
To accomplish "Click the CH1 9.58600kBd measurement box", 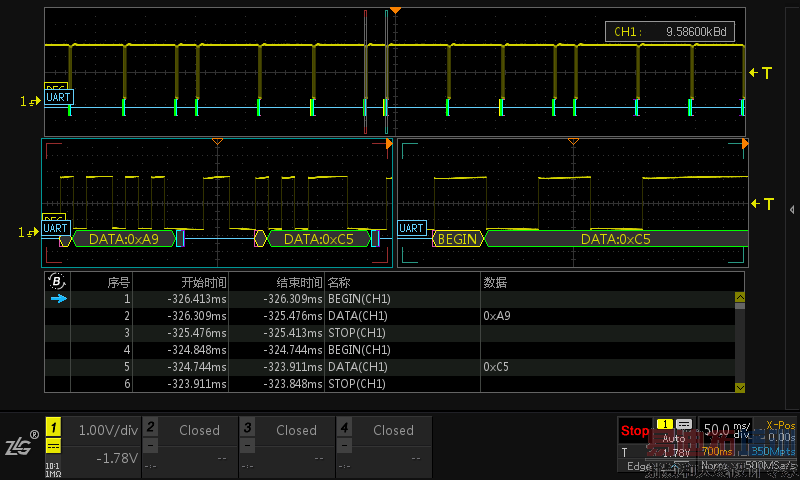I will pyautogui.click(x=672, y=32).
